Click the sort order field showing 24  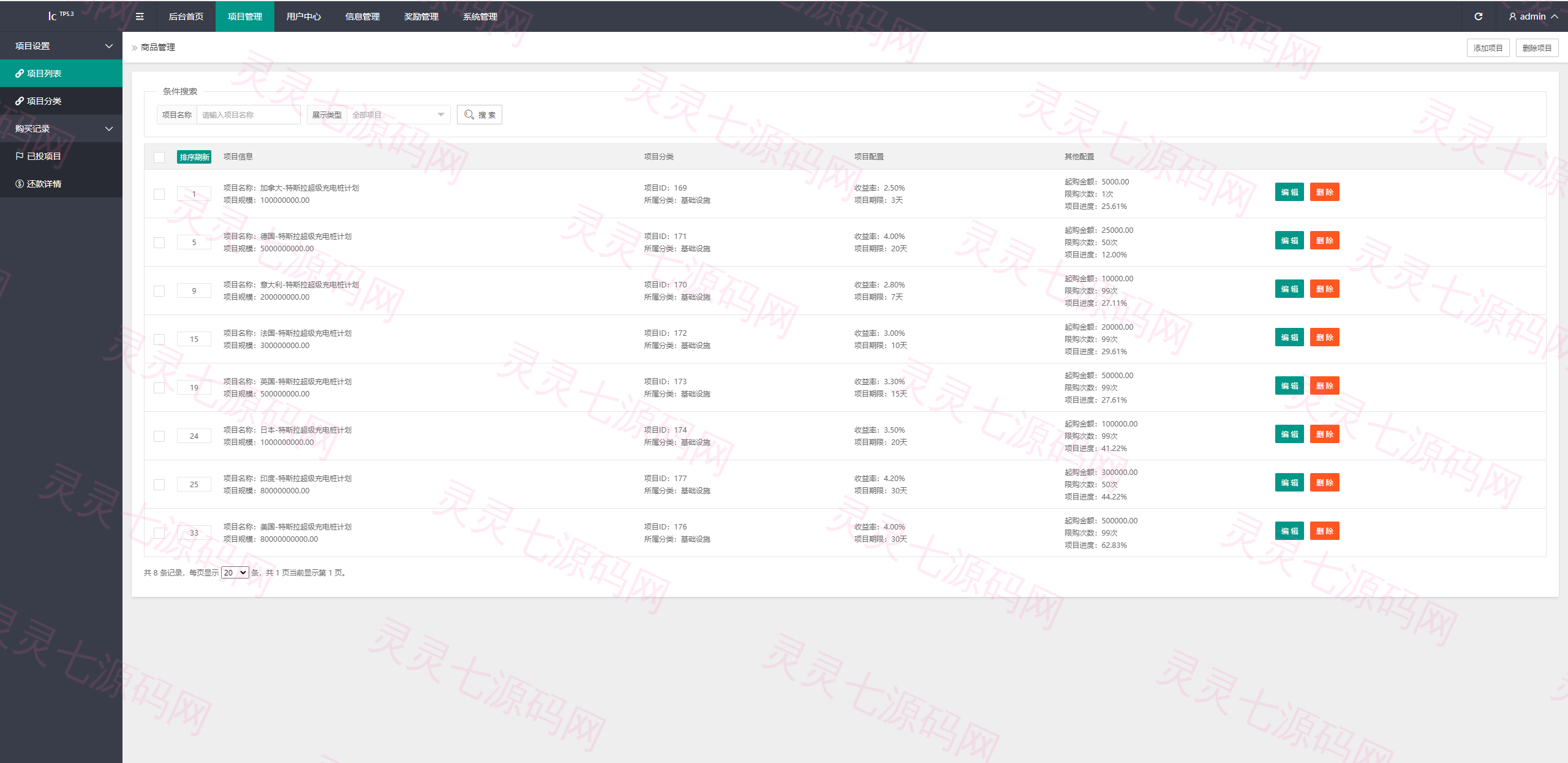(194, 436)
